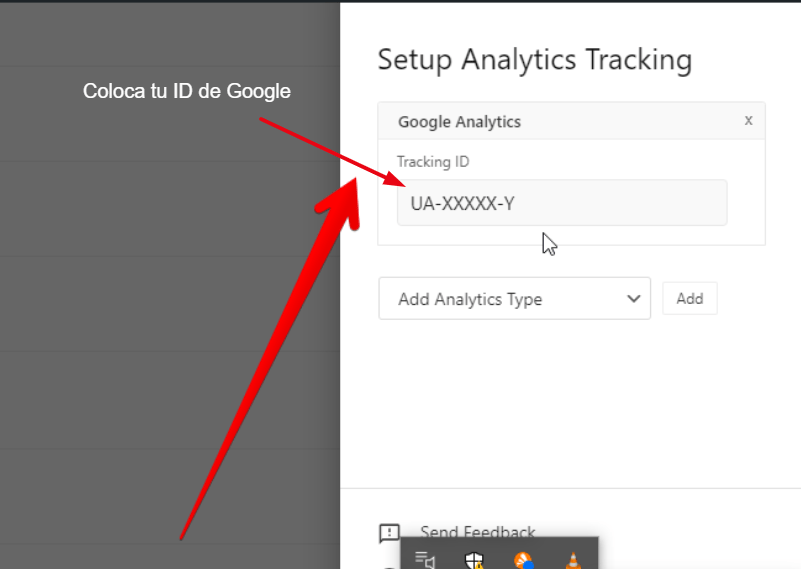The image size is (801, 569).
Task: Click the Add button
Action: point(690,298)
